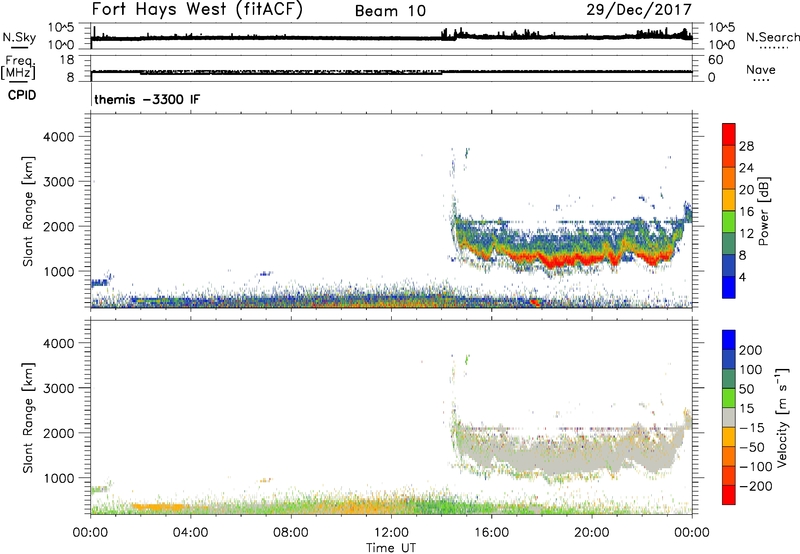Image resolution: width=800 pixels, height=554 pixels.
Task: Click the '200' label on Velocity colorbar
Action: coord(751,350)
